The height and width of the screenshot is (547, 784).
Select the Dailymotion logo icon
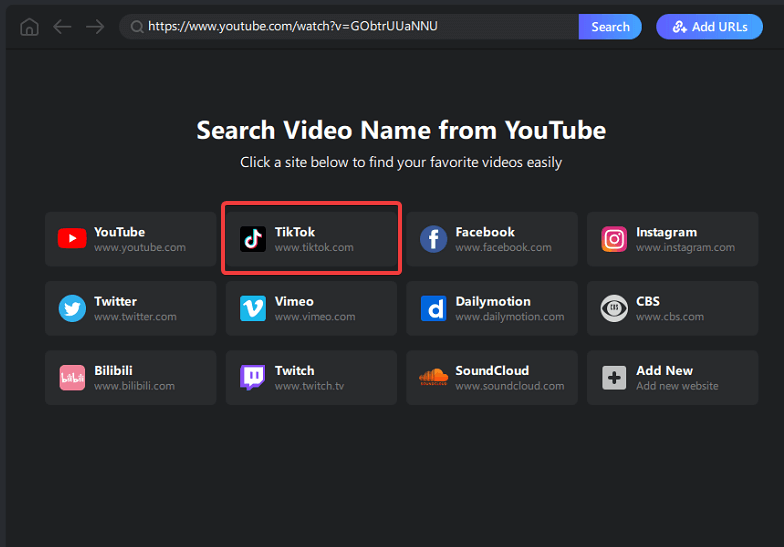coord(434,308)
